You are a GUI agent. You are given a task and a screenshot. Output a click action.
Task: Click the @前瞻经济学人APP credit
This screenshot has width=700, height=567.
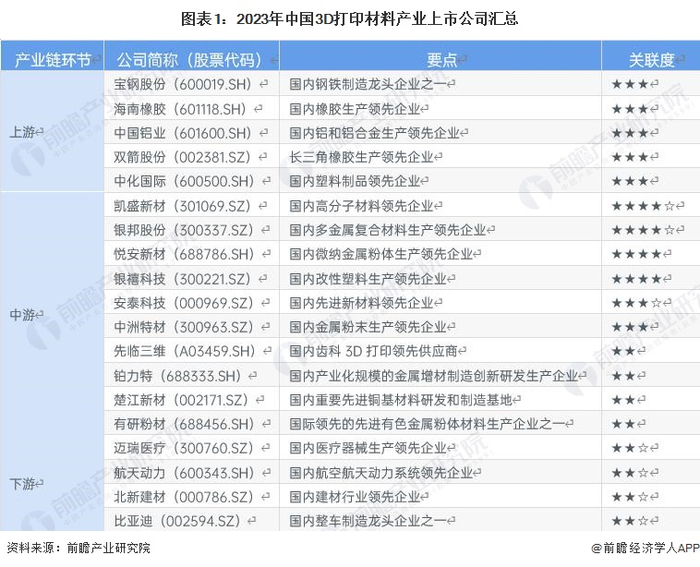point(645,548)
